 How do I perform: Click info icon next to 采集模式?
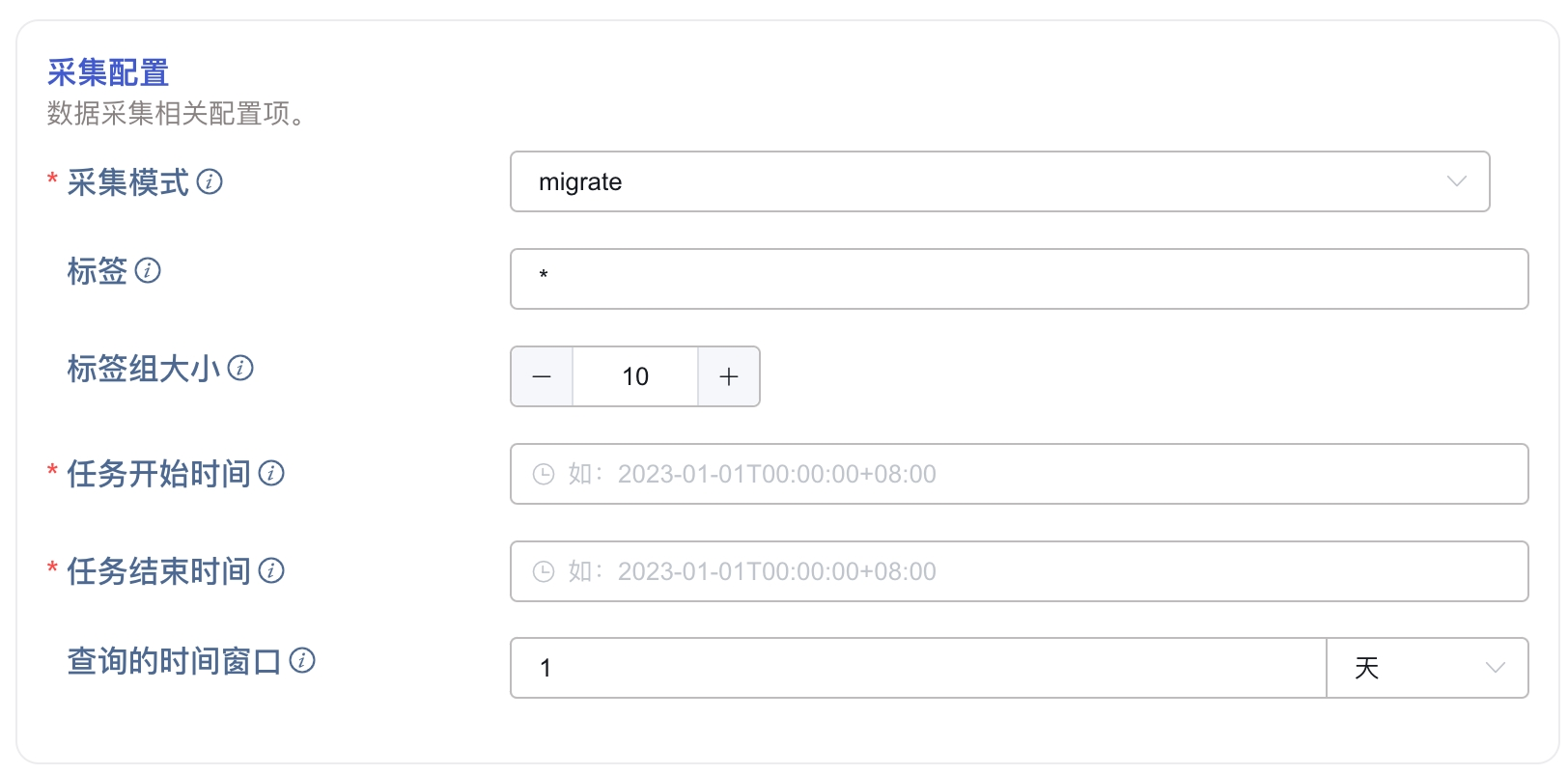(210, 181)
